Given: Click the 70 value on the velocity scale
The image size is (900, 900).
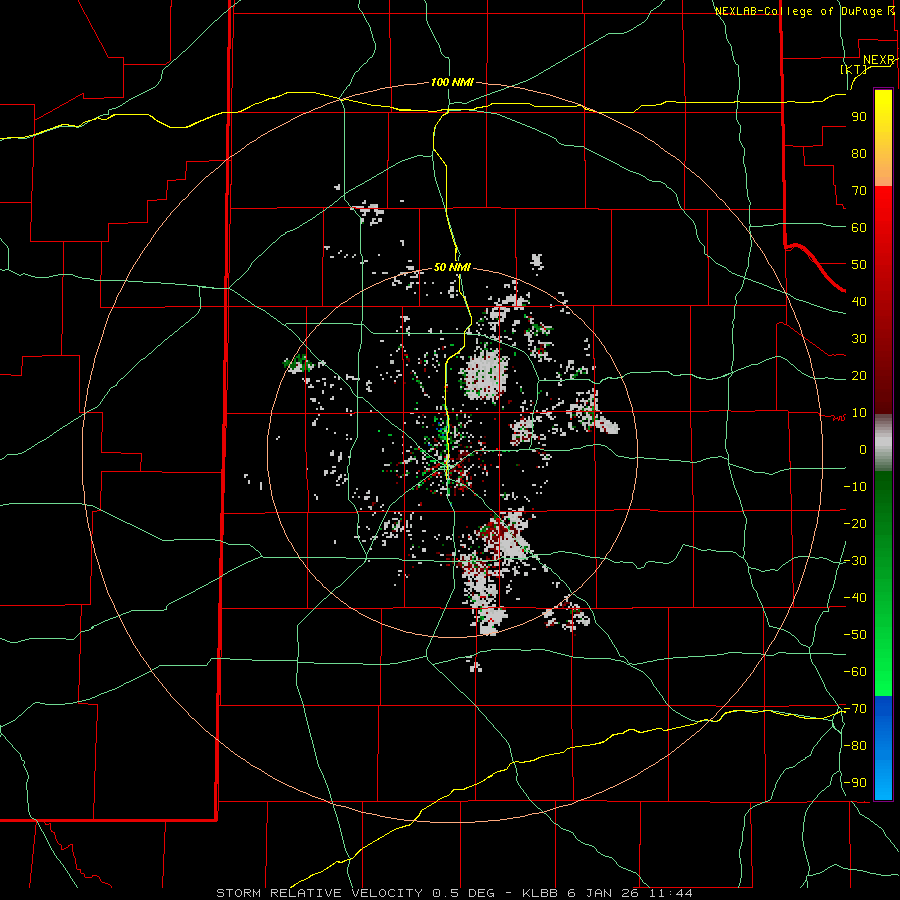Looking at the screenshot, I should [859, 191].
